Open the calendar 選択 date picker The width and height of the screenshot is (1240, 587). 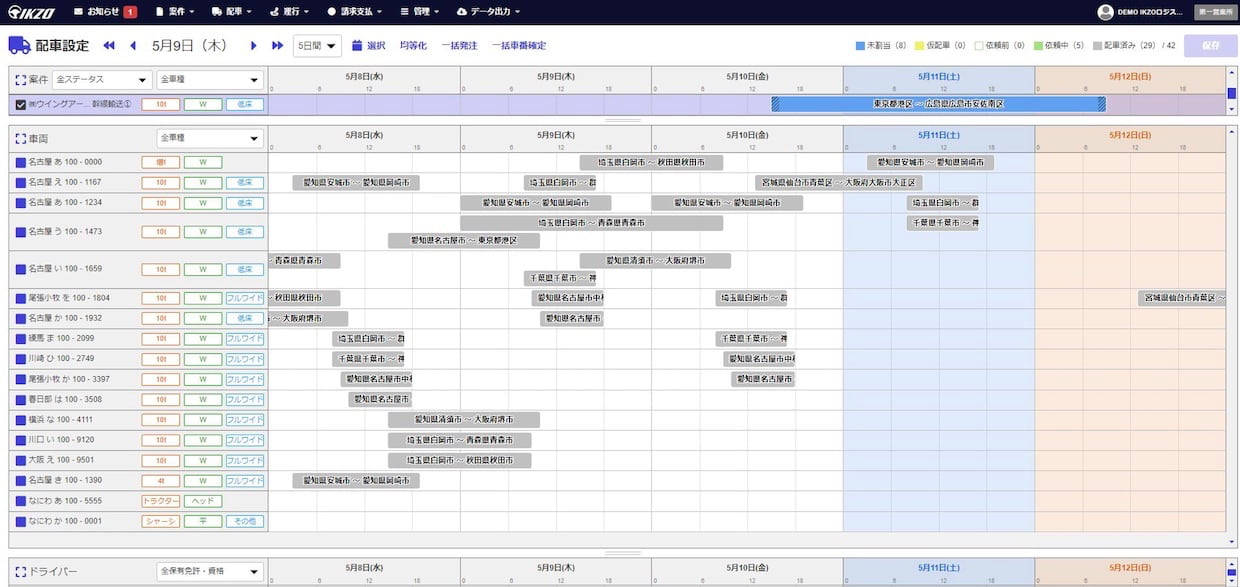pos(368,46)
